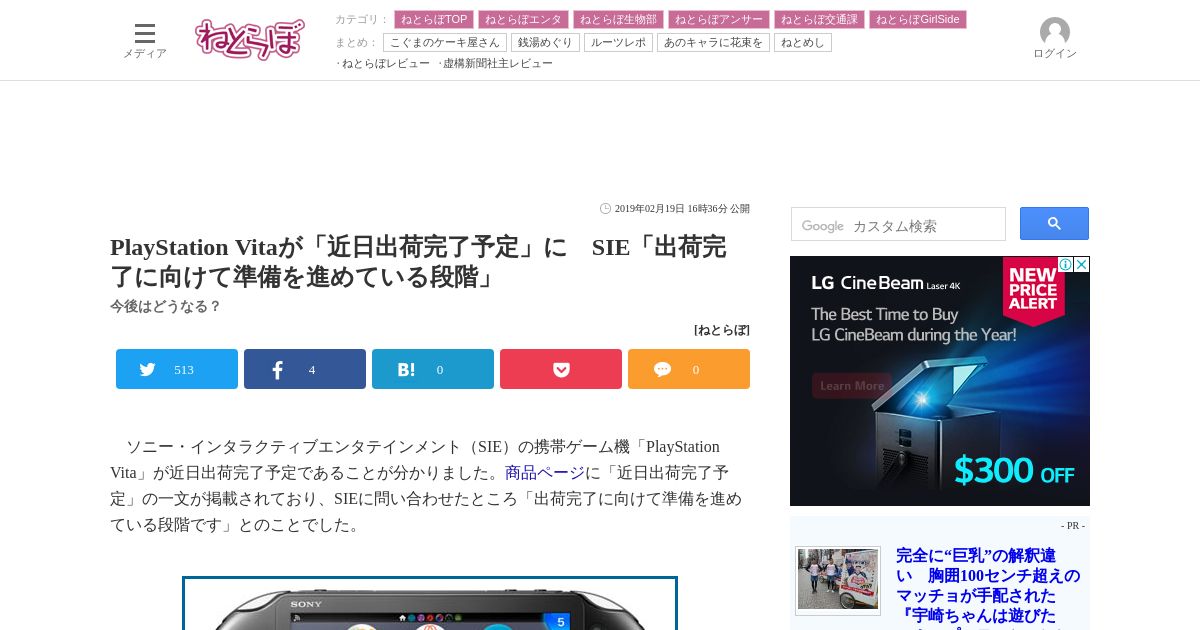Open the LG CineBeam $300 OFF banner
This screenshot has width=1200, height=630.
940,381
